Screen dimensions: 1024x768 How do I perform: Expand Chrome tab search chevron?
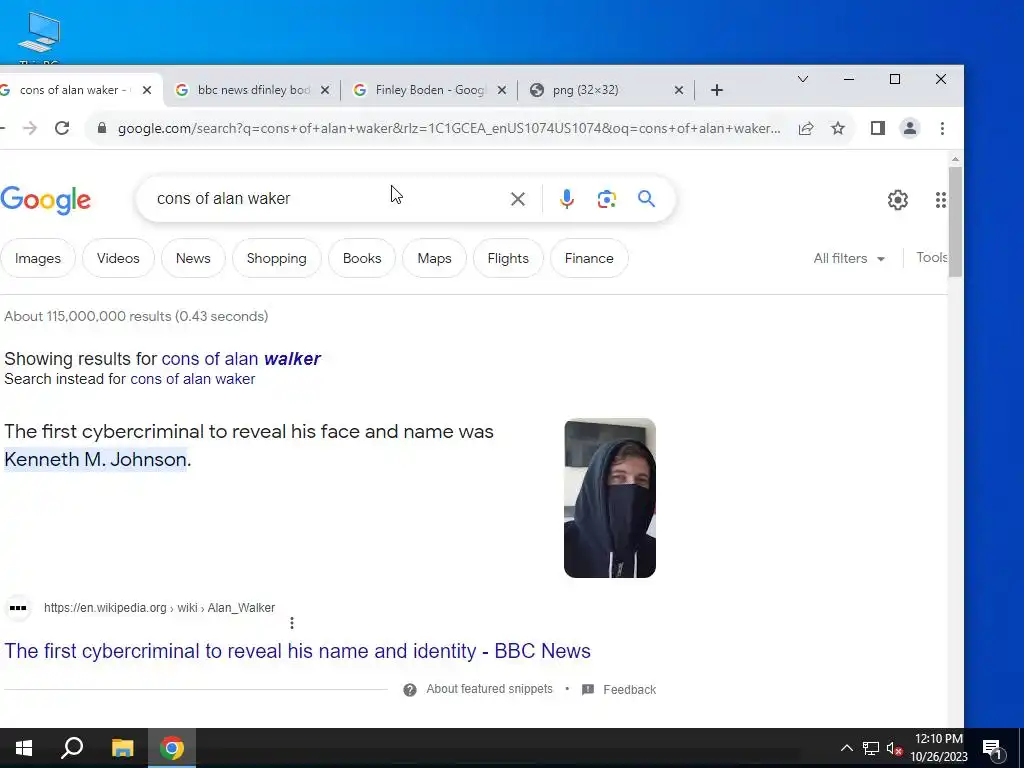[x=803, y=79]
